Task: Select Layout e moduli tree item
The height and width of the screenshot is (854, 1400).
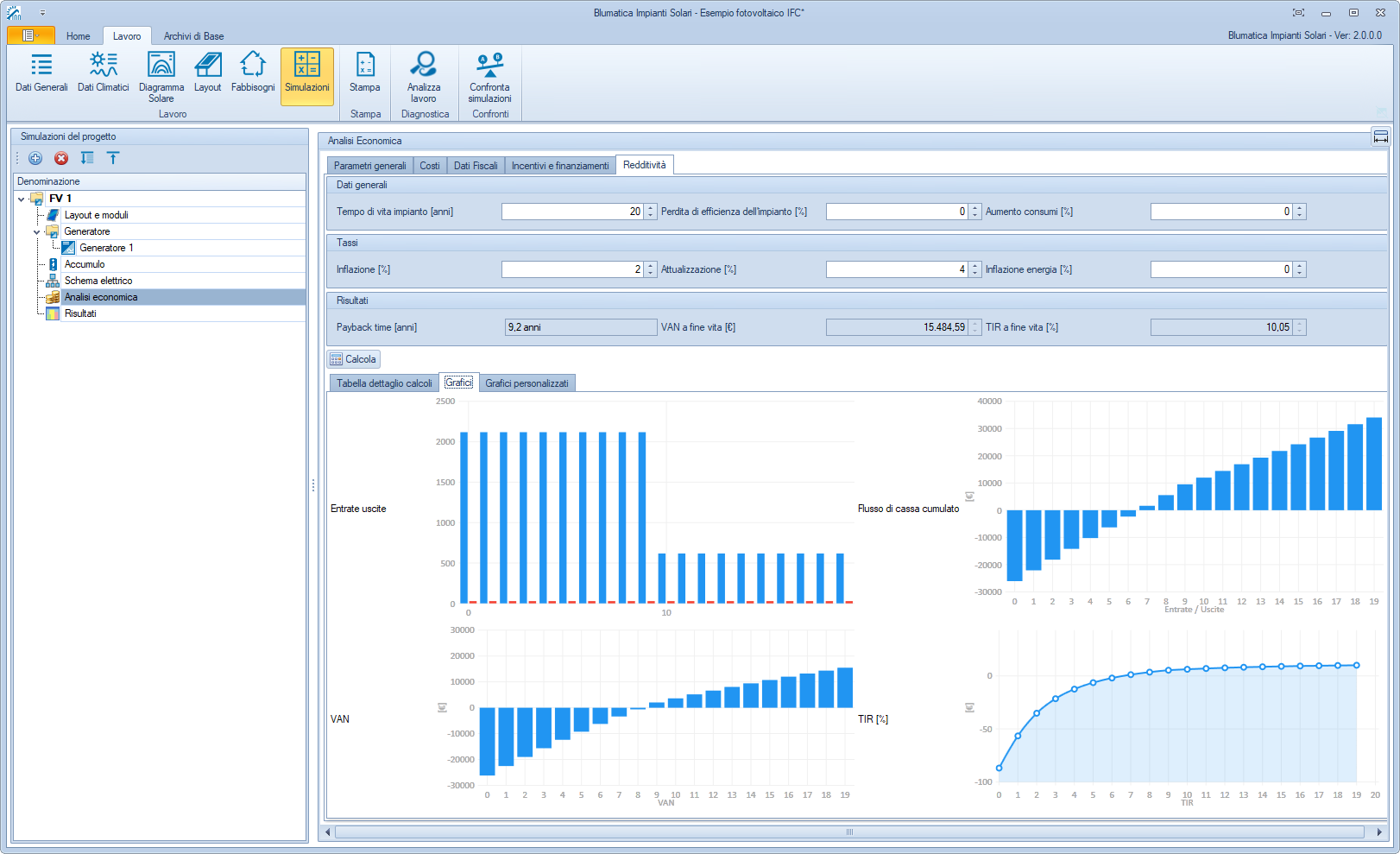Action: coord(96,215)
